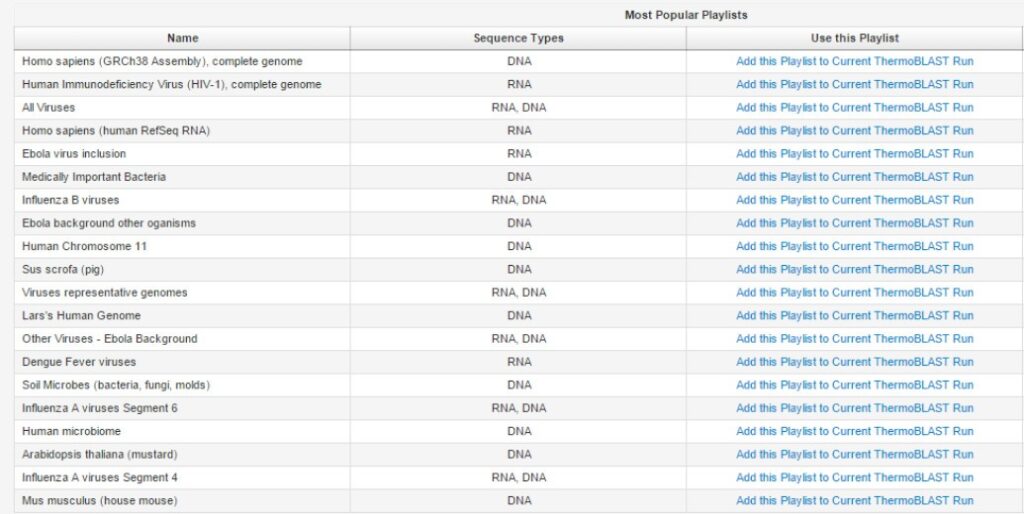Add Medically Important Bacteria playlist to run
Screen dimensions: 1024x514
tap(854, 177)
